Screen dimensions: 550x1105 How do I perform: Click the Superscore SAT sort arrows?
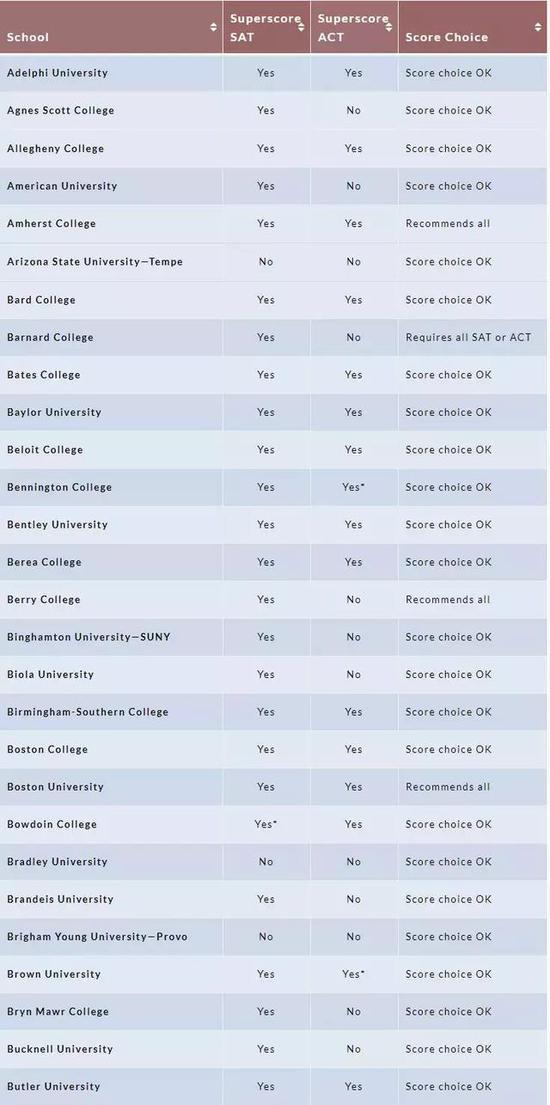click(301, 27)
